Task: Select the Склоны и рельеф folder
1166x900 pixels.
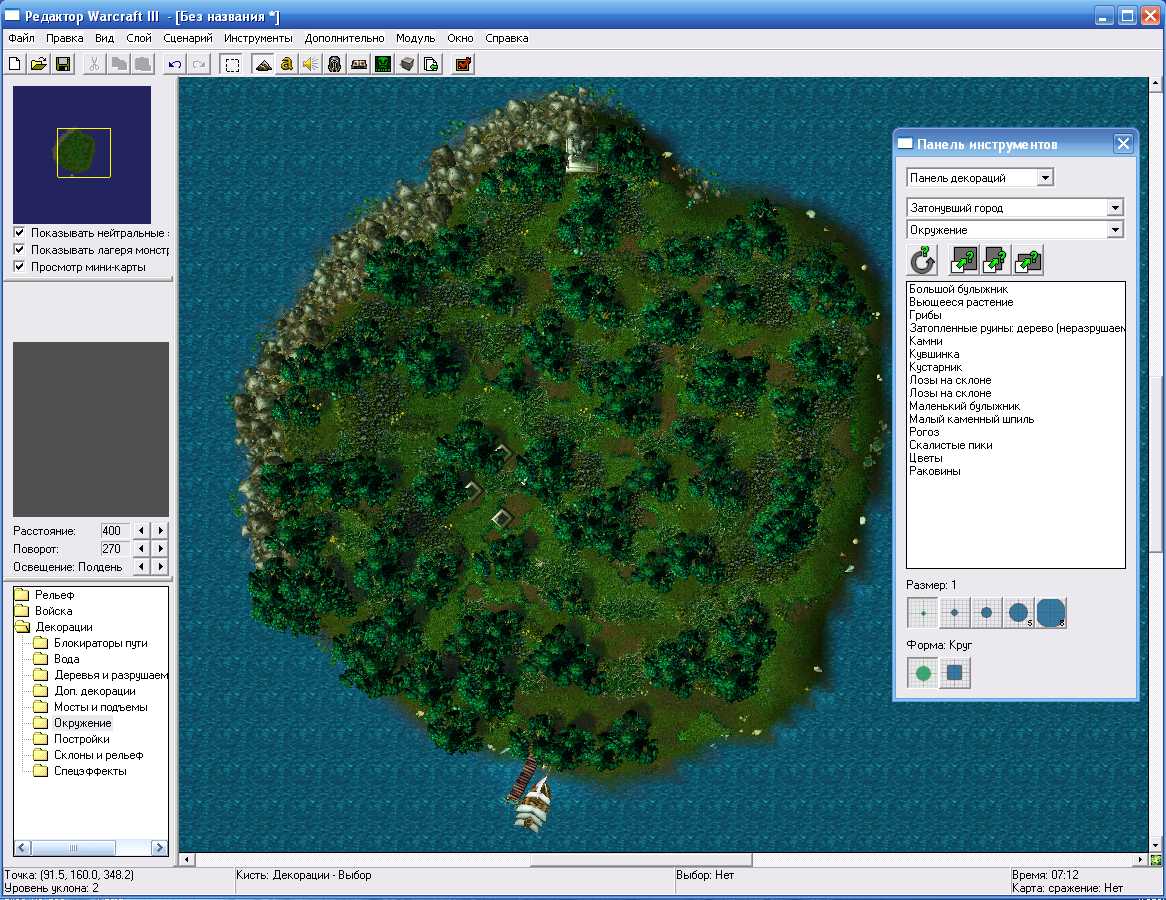Action: (x=98, y=755)
